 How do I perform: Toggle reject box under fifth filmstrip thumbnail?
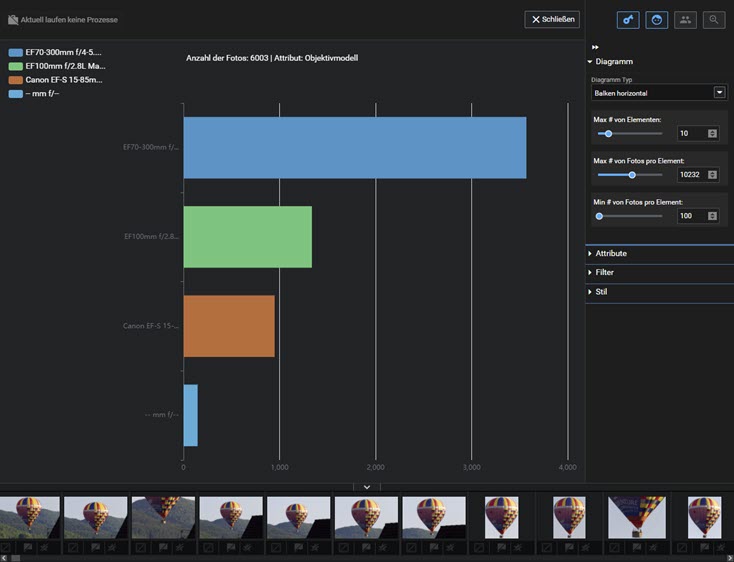coord(276,547)
